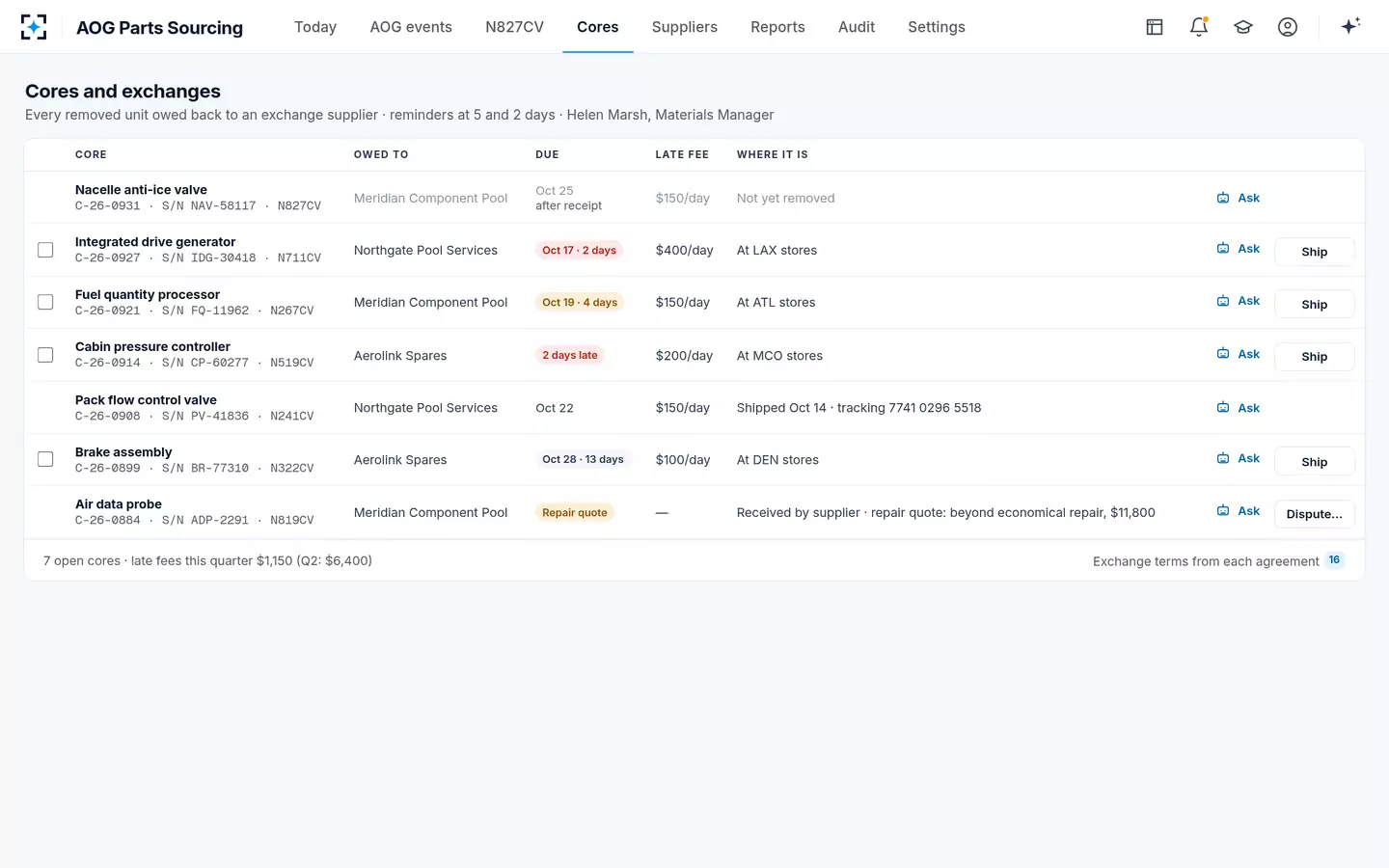1389x868 pixels.
Task: Select the Cores tab
Action: coord(598,27)
